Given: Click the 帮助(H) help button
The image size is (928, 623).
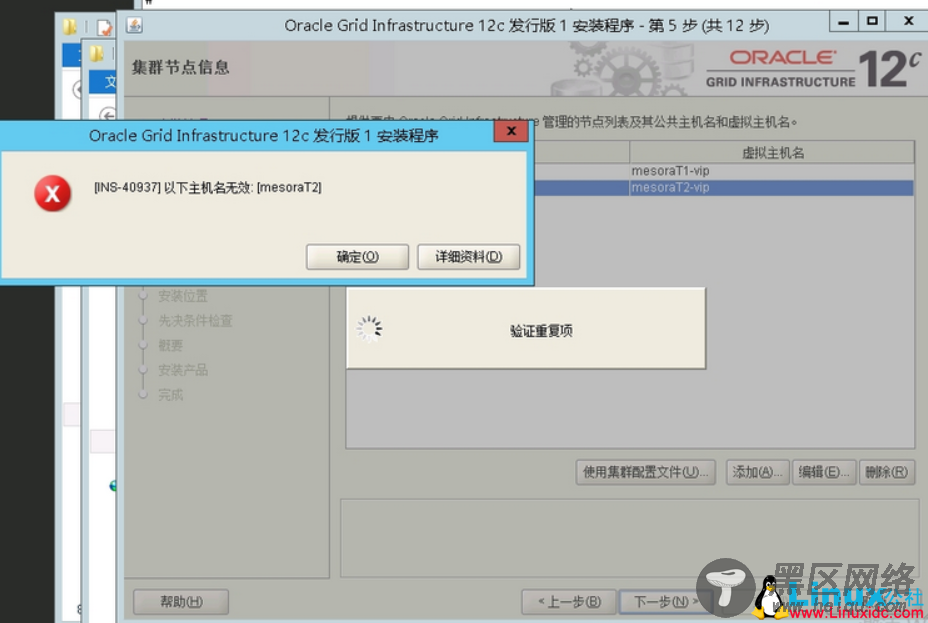Looking at the screenshot, I should (x=181, y=602).
